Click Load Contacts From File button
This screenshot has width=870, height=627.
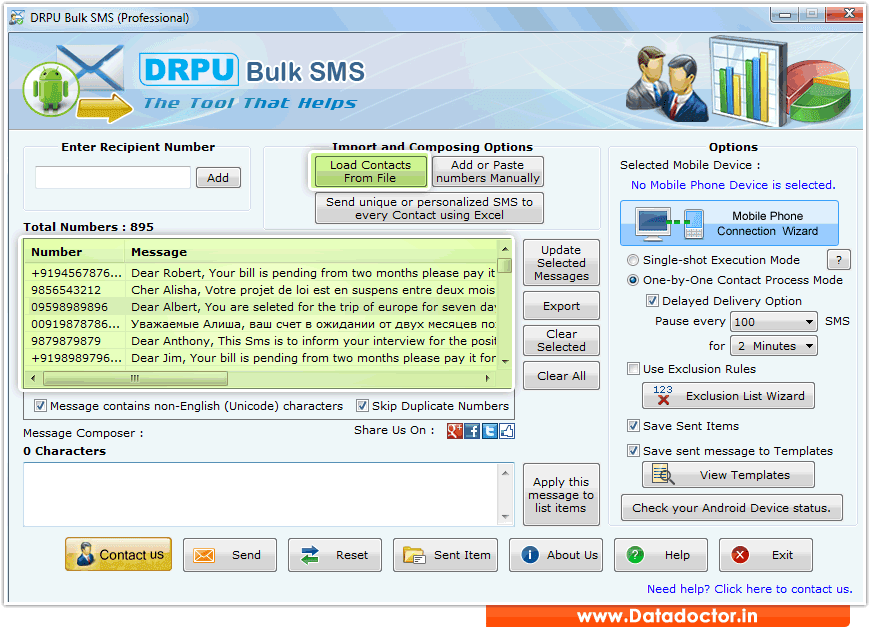click(x=370, y=171)
